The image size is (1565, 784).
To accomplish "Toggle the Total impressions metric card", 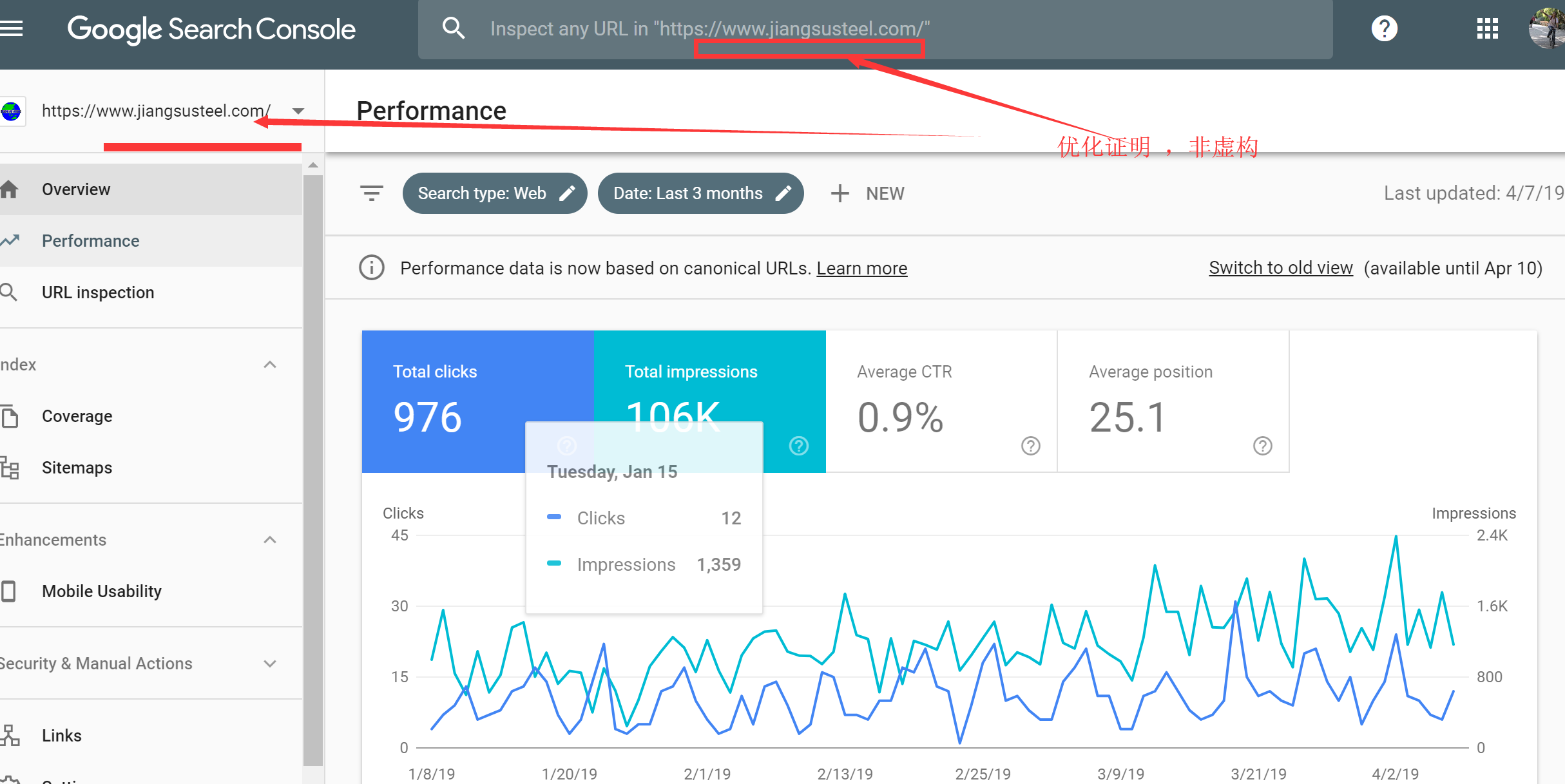I will pos(710,401).
